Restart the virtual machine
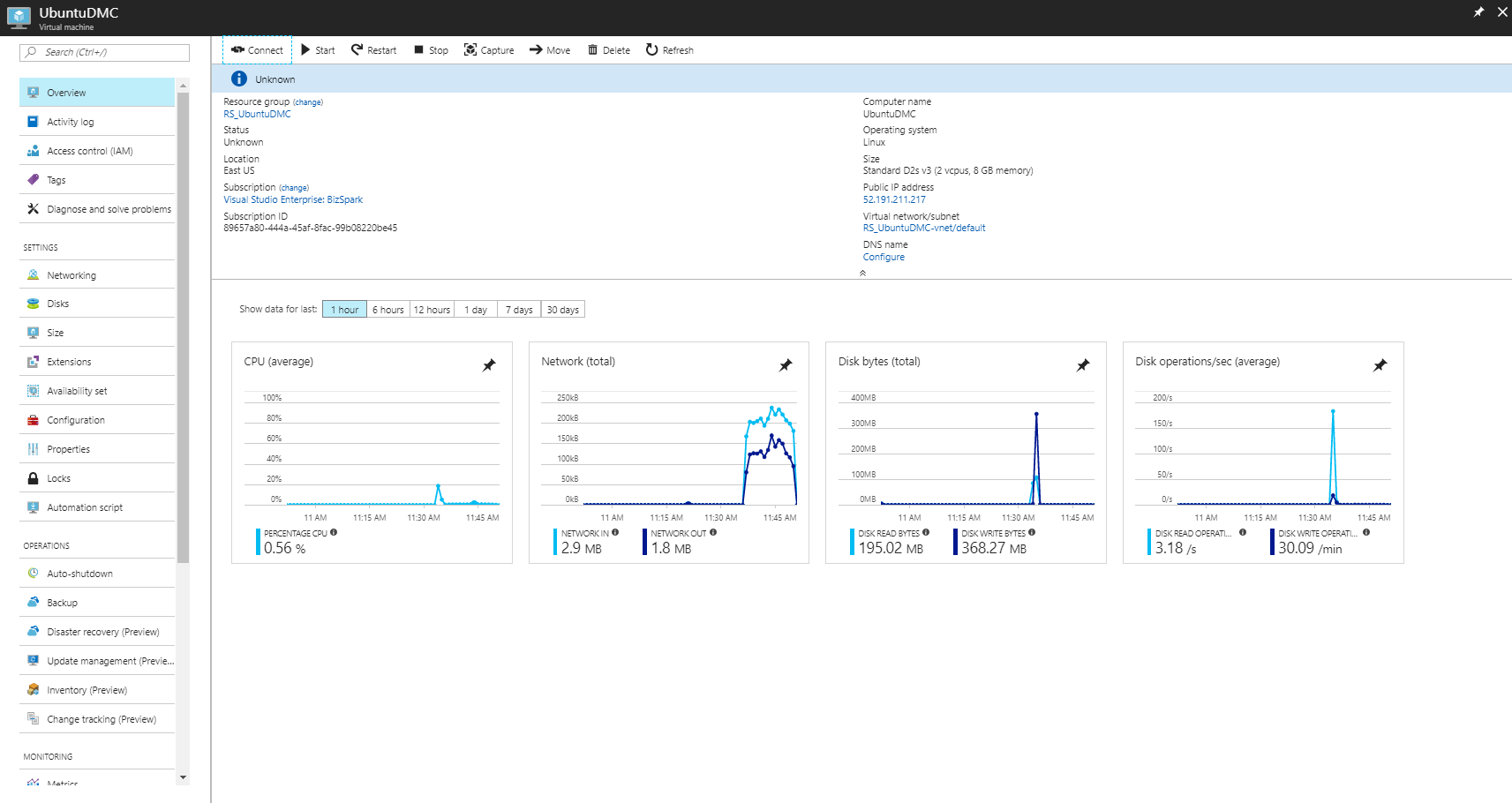 coord(373,50)
